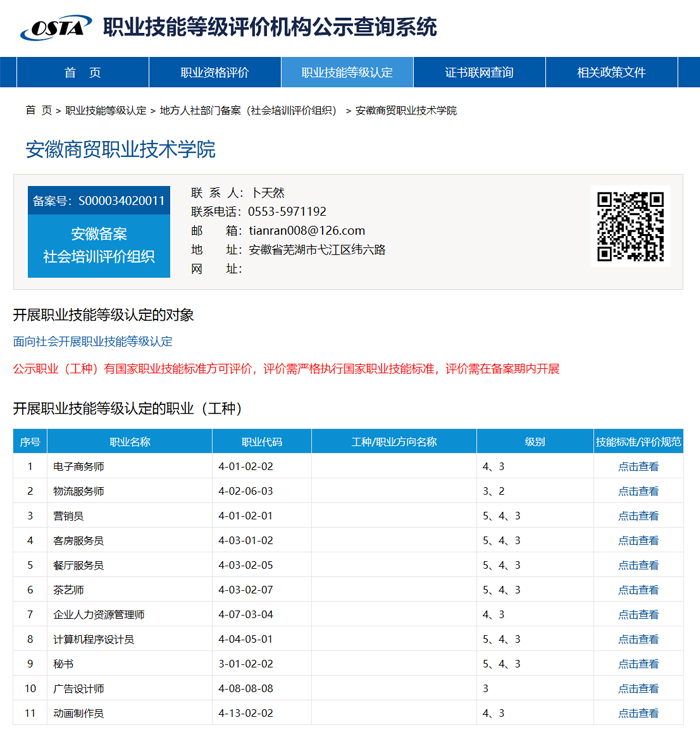Click column header 级别
The height and width of the screenshot is (729, 700).
click(x=535, y=442)
